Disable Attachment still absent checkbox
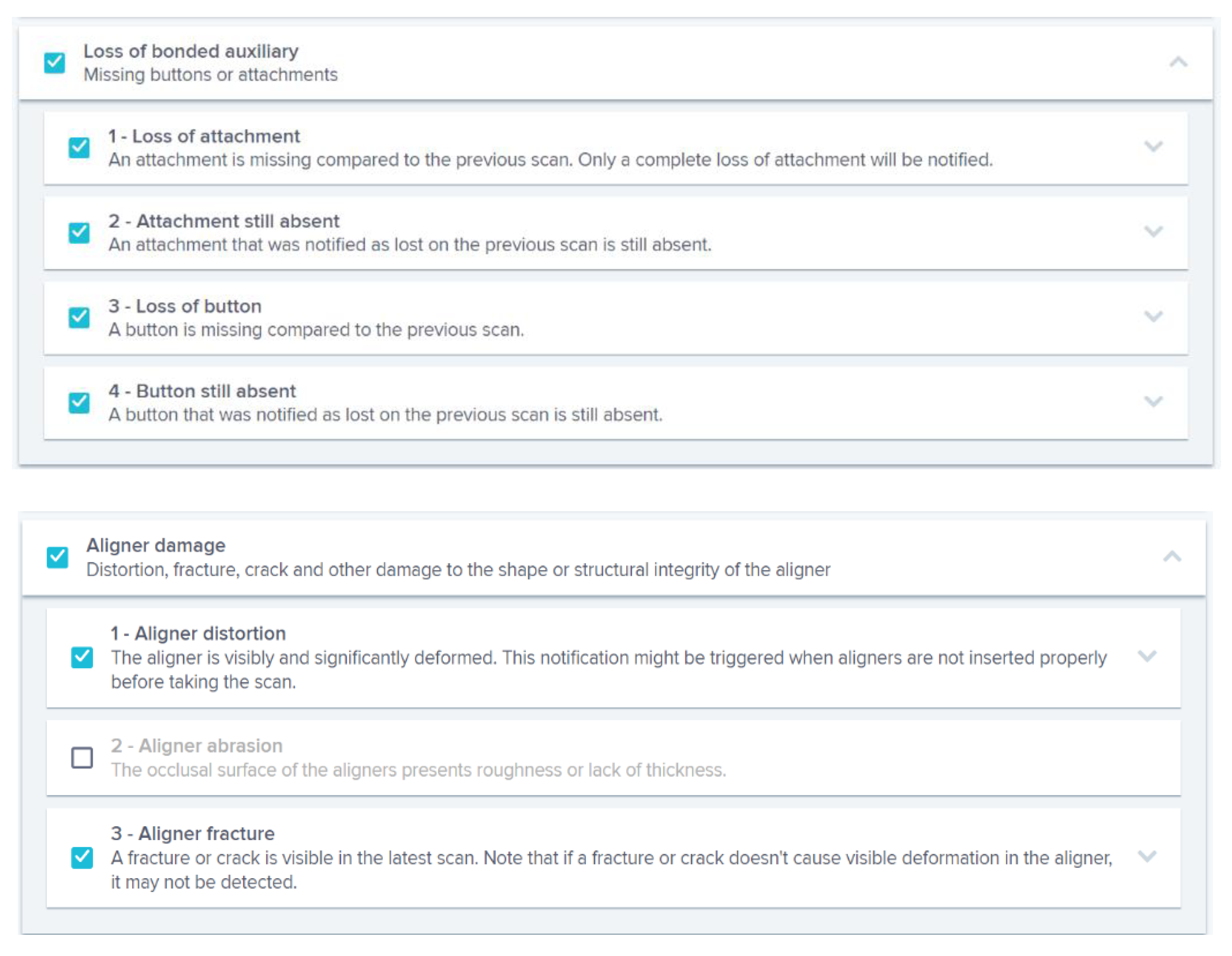Screen dimensions: 1232x956 (79, 232)
